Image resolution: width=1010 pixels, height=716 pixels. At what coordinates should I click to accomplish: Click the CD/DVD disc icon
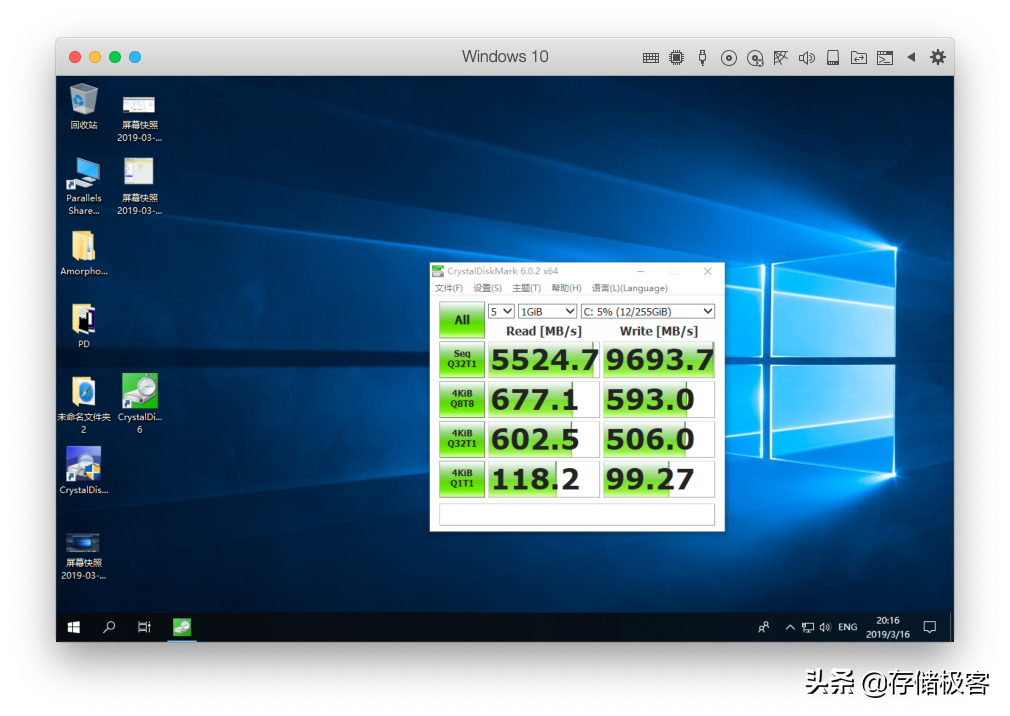[729, 58]
